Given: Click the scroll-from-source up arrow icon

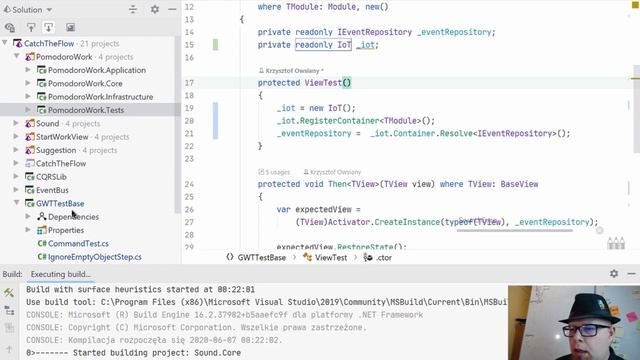Looking at the screenshot, I should tap(31, 27).
